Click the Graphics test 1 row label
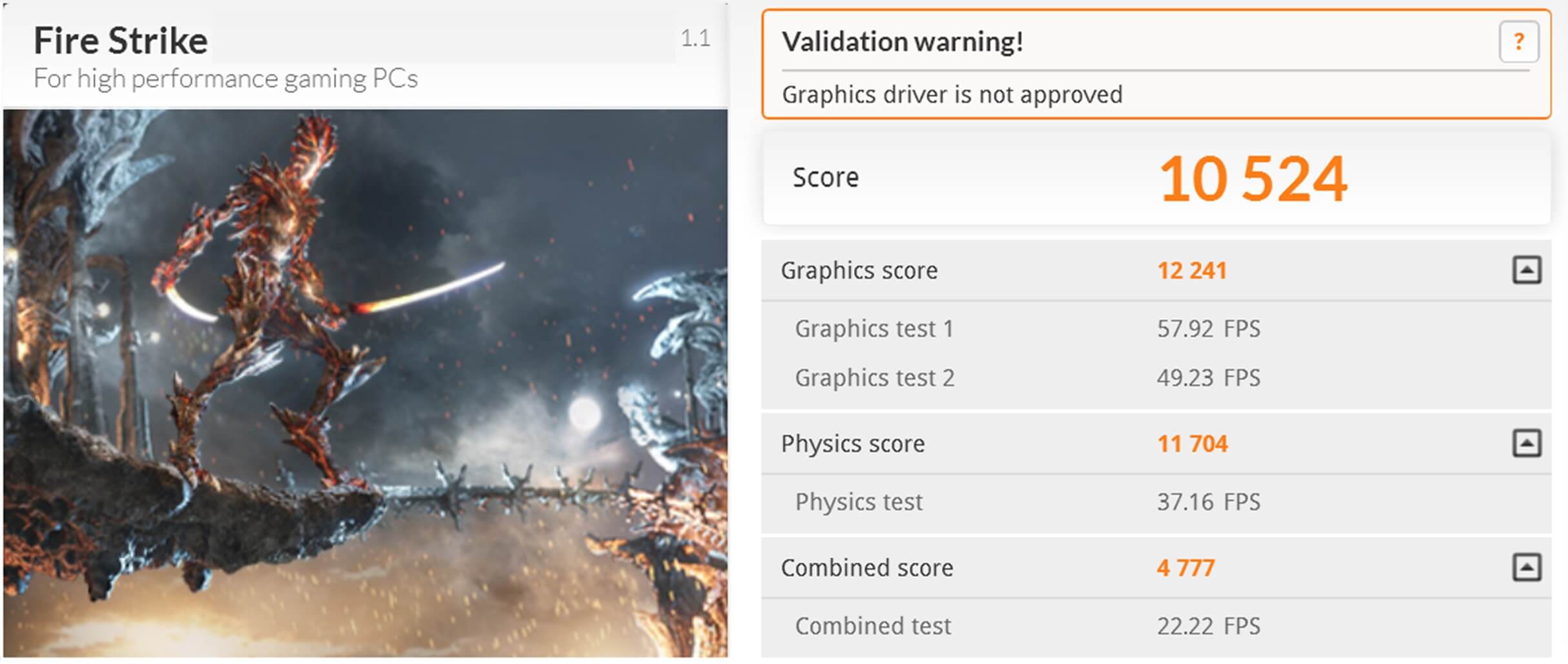This screenshot has width=1568, height=664. [873, 329]
